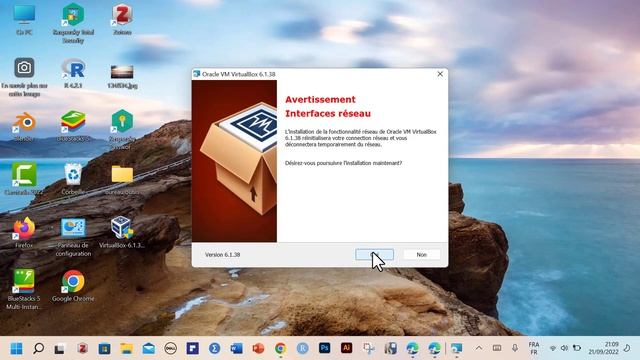Open the blue Sigma app on taskbar
The height and width of the screenshot is (360, 640).
[x=214, y=348]
